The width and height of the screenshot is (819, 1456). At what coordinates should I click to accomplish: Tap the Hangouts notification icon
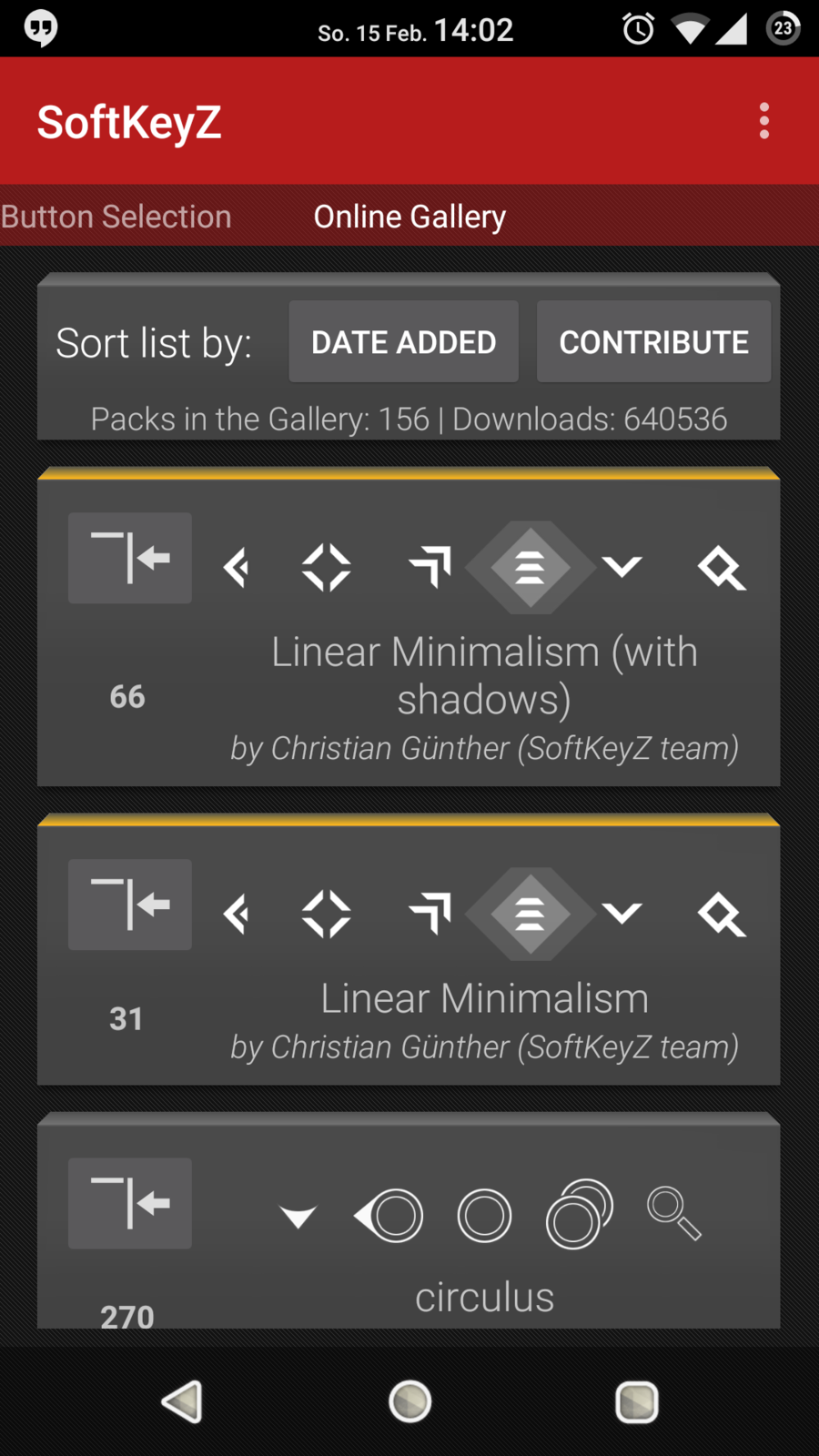pos(41,28)
